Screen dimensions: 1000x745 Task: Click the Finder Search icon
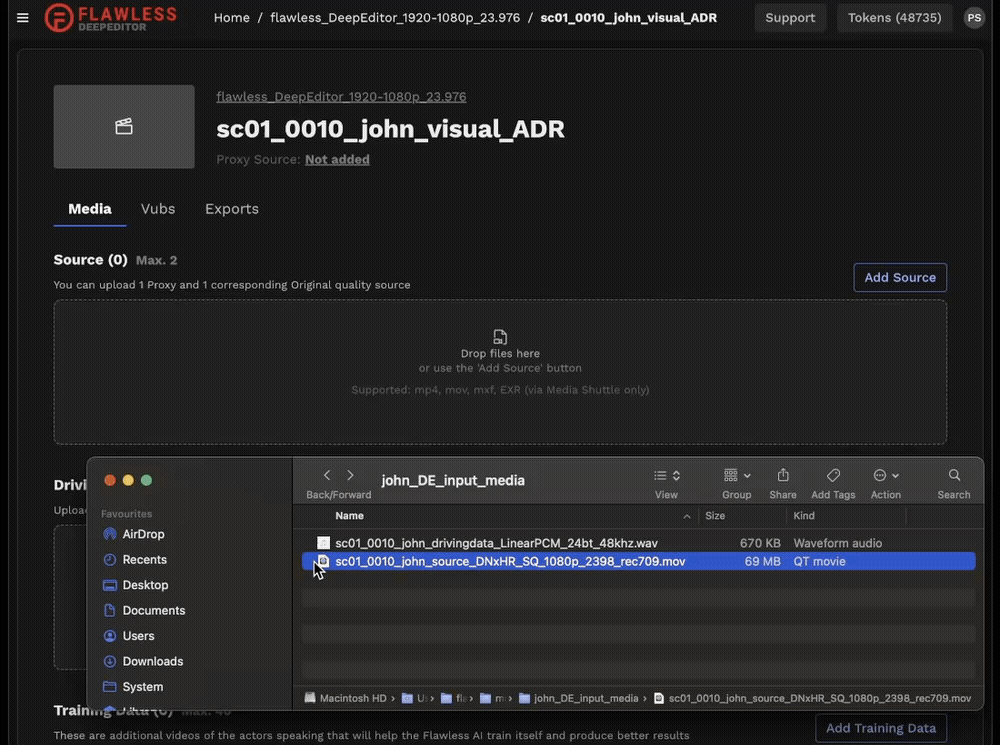click(954, 475)
